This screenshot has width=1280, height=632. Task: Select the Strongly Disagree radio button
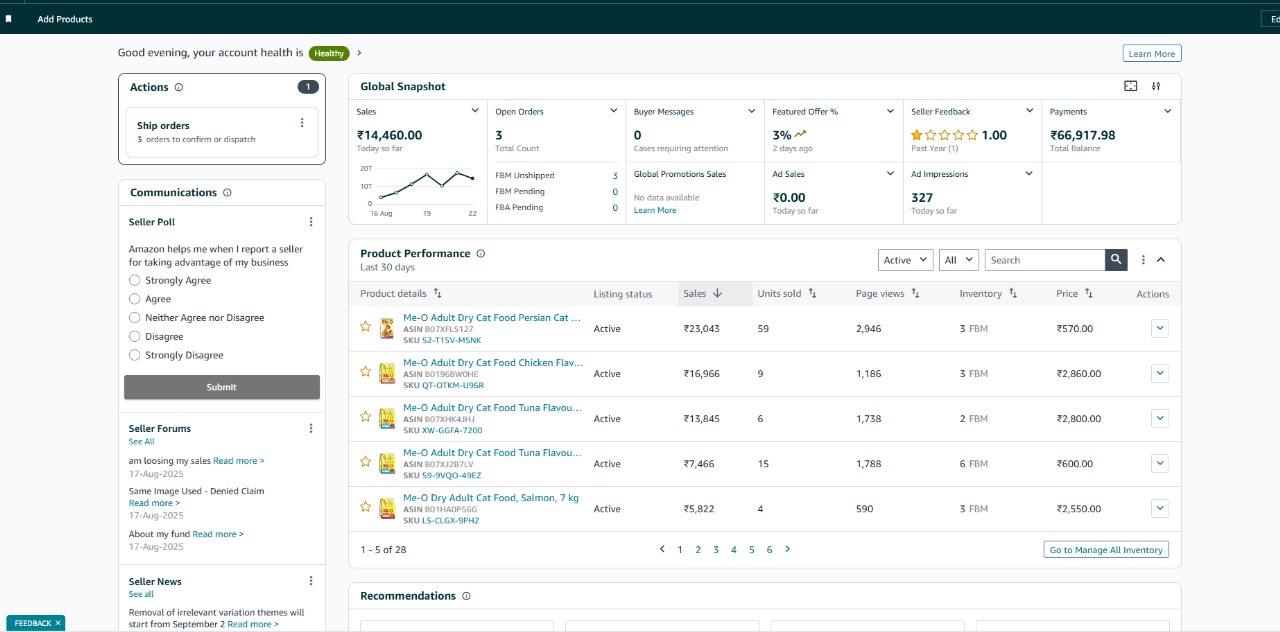pos(135,355)
